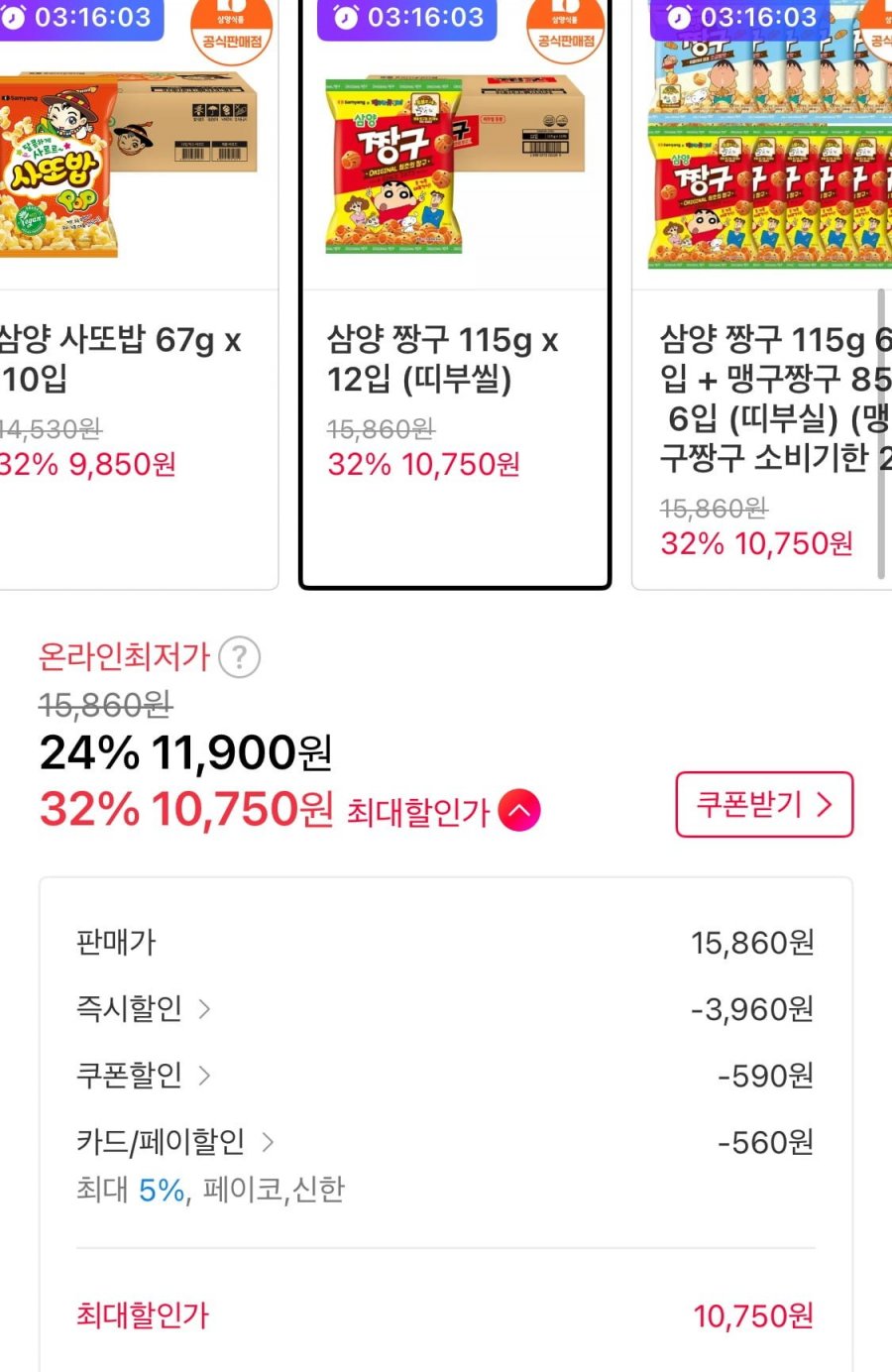Click the 03:16:03 countdown on the bundle card

758,18
